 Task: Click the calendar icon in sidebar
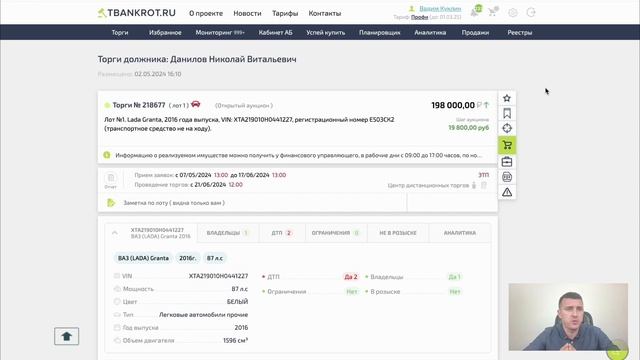(x=507, y=177)
